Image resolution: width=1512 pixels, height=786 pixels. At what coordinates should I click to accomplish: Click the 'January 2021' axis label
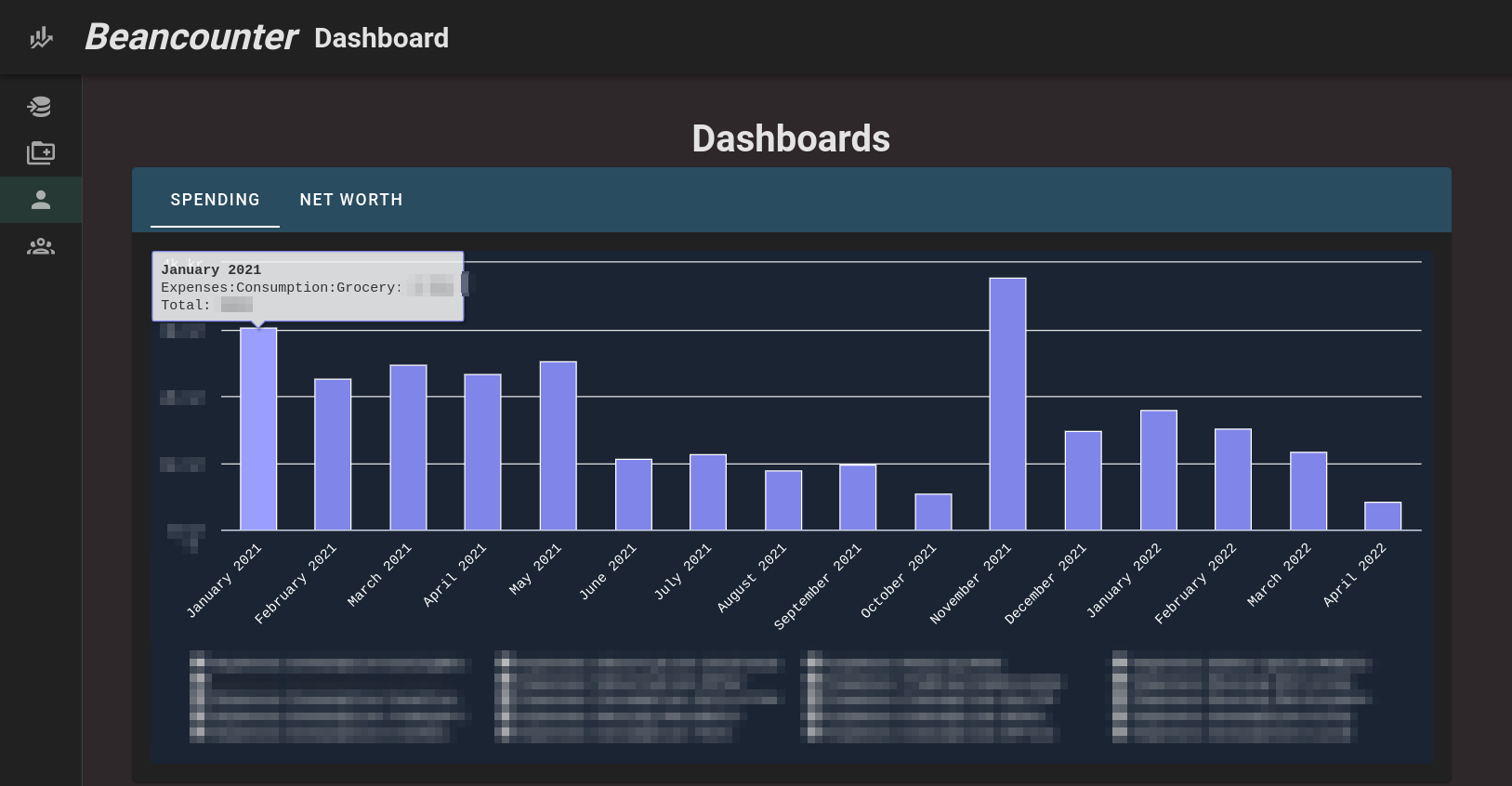click(x=224, y=581)
